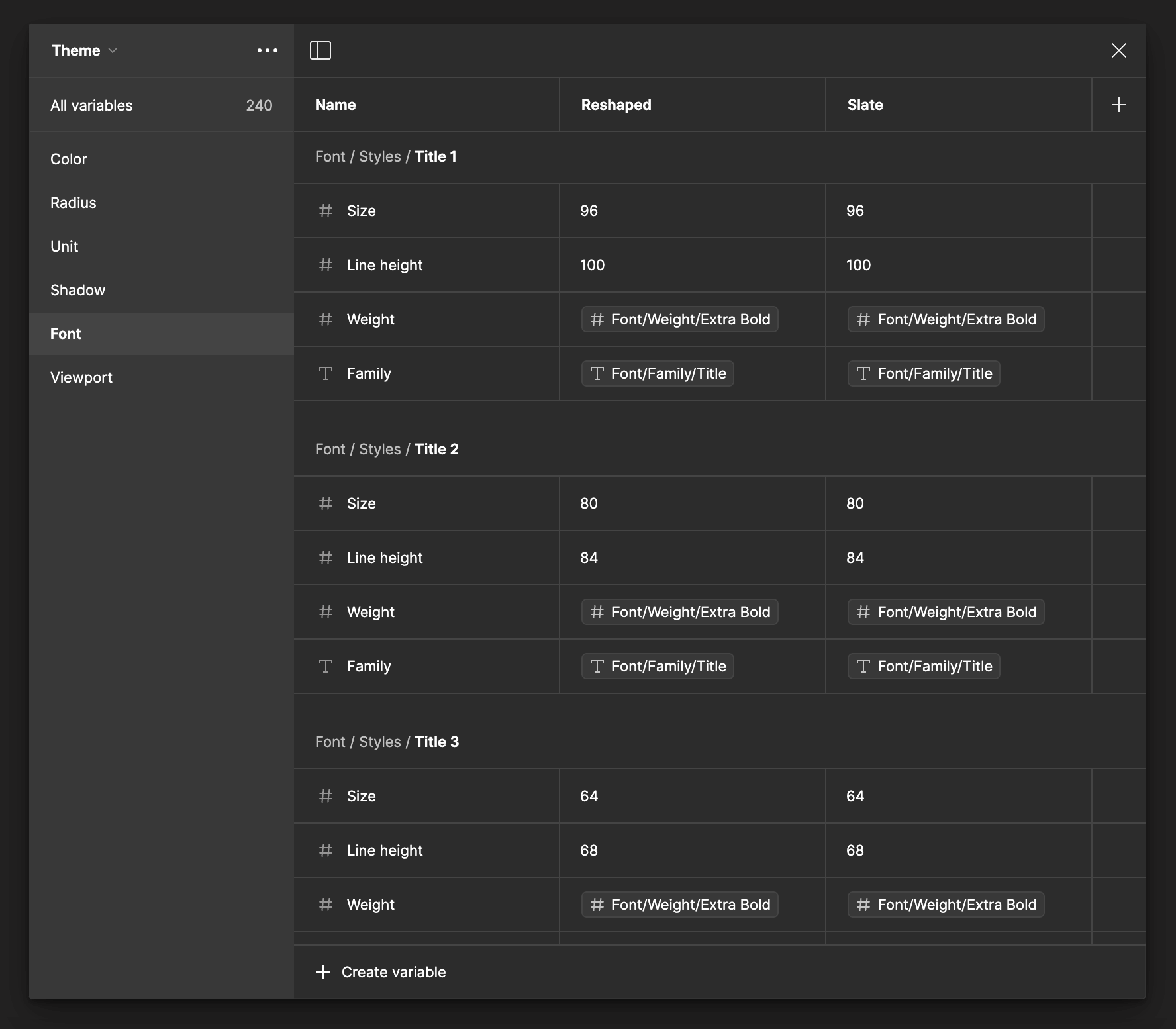
Task: Open the Shadow group in sidebar
Action: pos(162,290)
